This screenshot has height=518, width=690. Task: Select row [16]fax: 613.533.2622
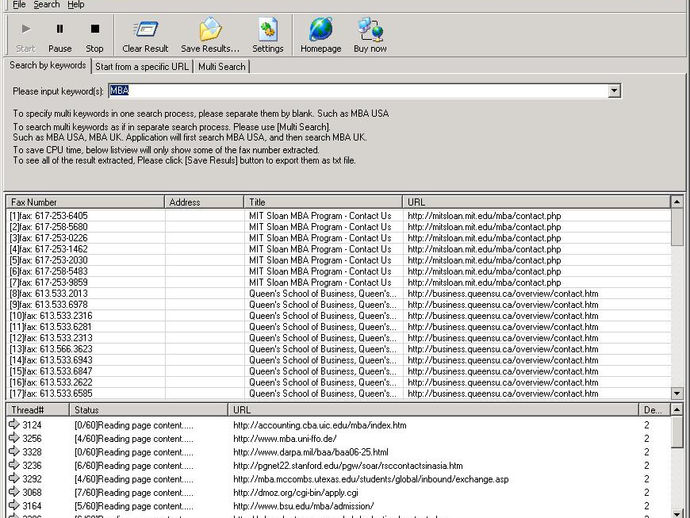click(x=339, y=382)
